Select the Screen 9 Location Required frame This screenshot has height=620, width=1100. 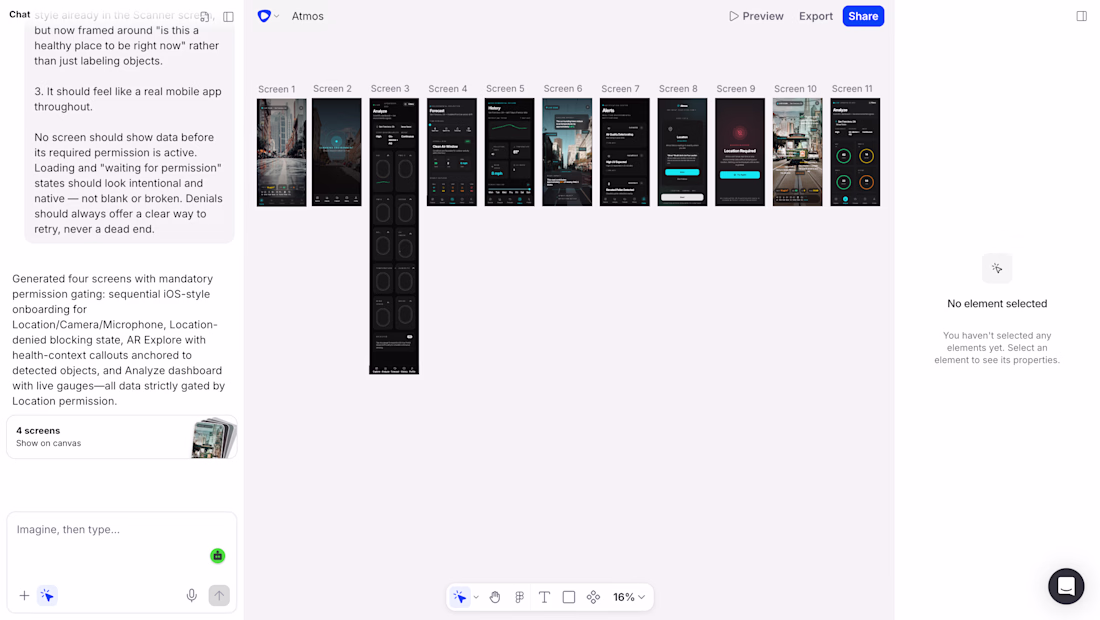[739, 152]
